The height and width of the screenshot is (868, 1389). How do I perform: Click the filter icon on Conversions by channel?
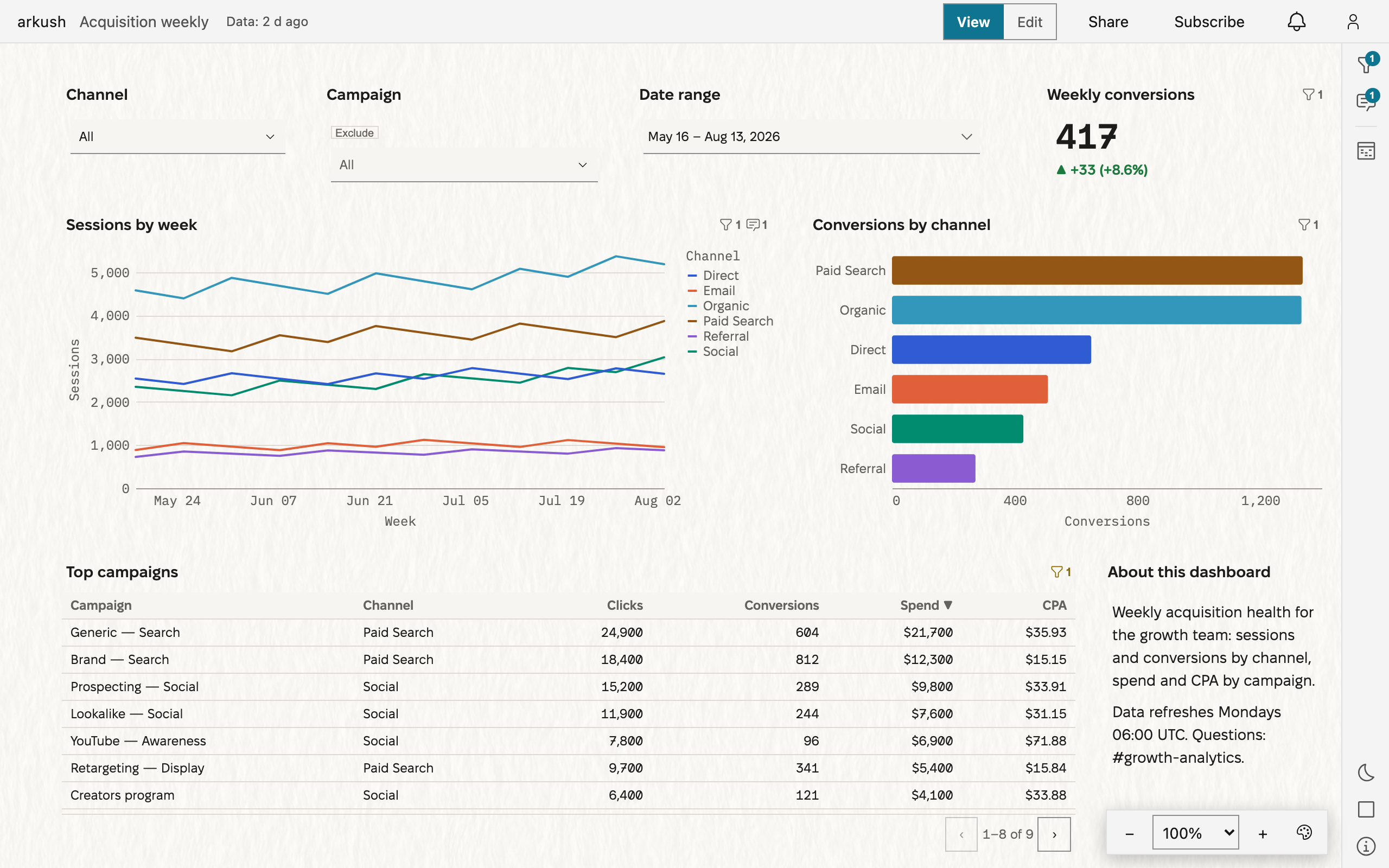(1308, 225)
